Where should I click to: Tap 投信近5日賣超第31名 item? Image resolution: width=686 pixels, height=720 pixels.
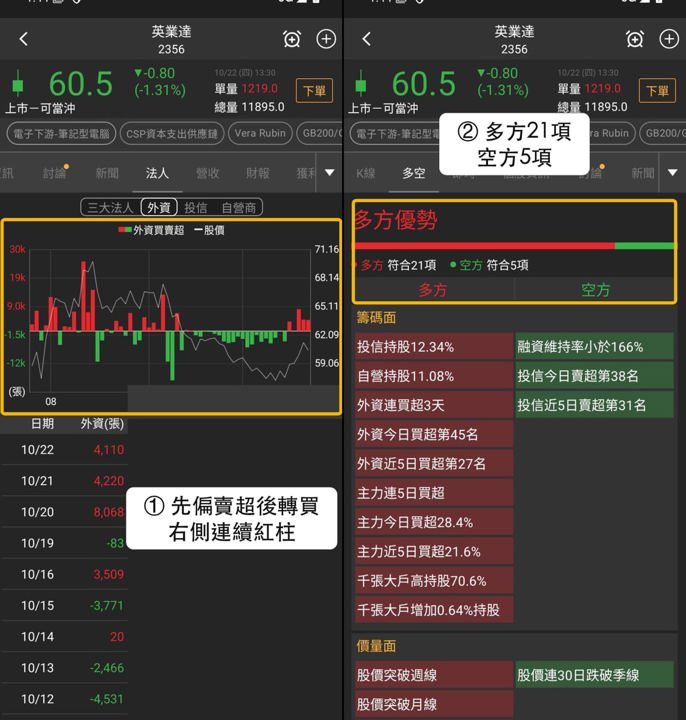(x=595, y=405)
